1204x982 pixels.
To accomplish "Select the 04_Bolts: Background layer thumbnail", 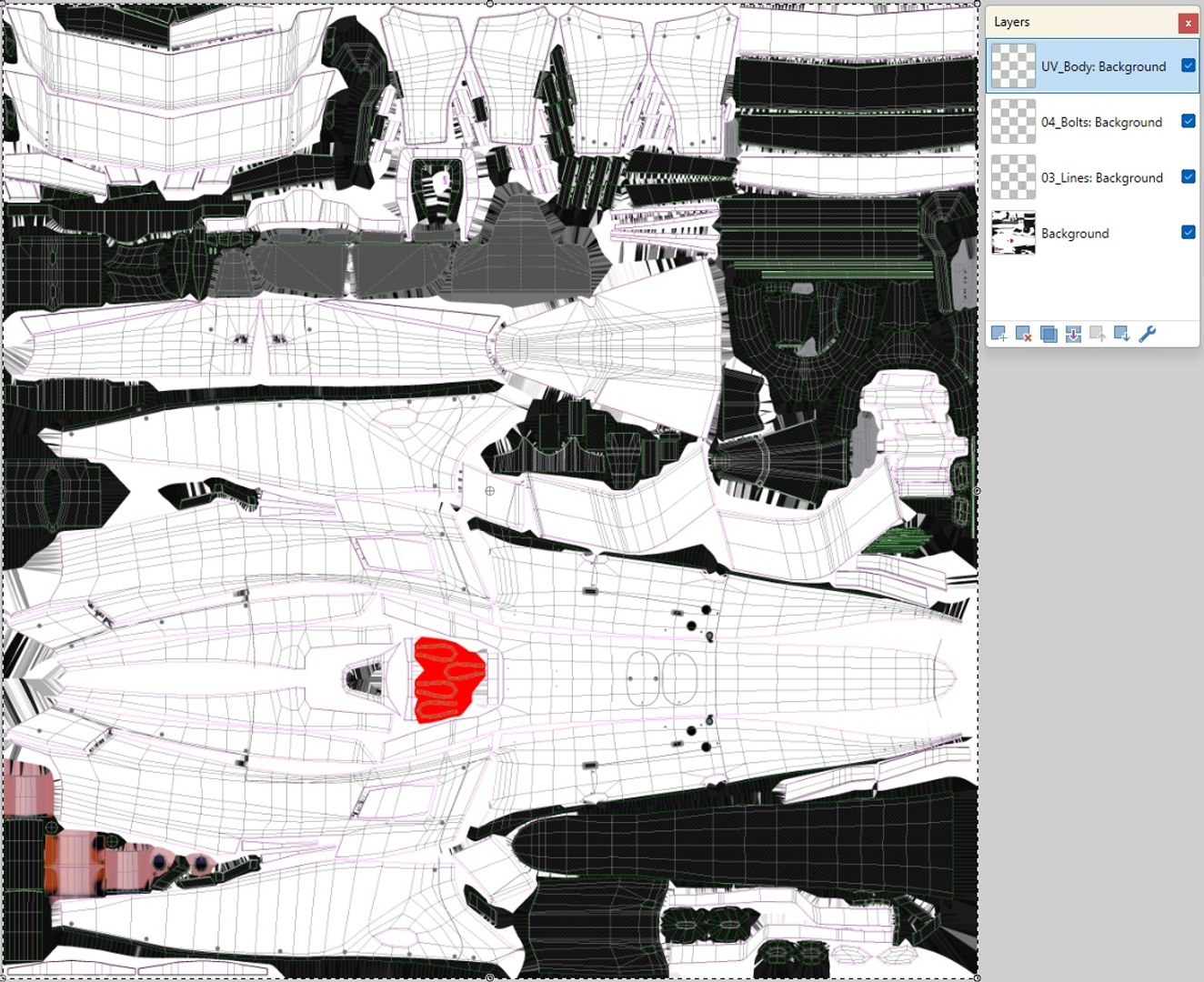I will [1013, 122].
